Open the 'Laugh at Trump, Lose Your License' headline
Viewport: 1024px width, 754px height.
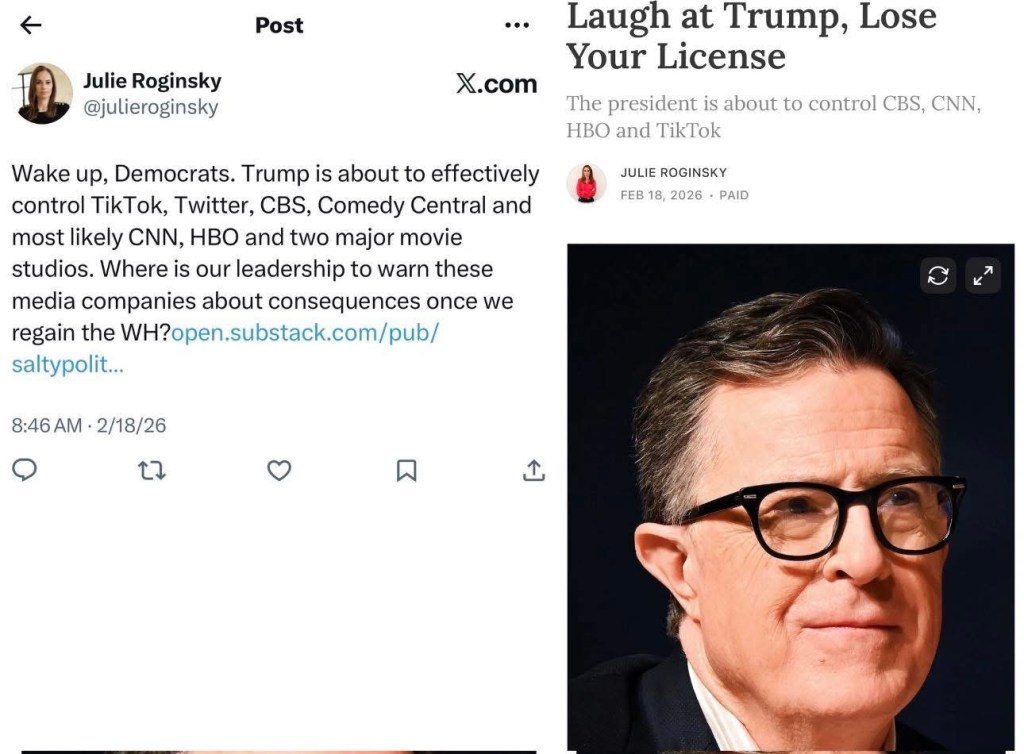pos(750,36)
